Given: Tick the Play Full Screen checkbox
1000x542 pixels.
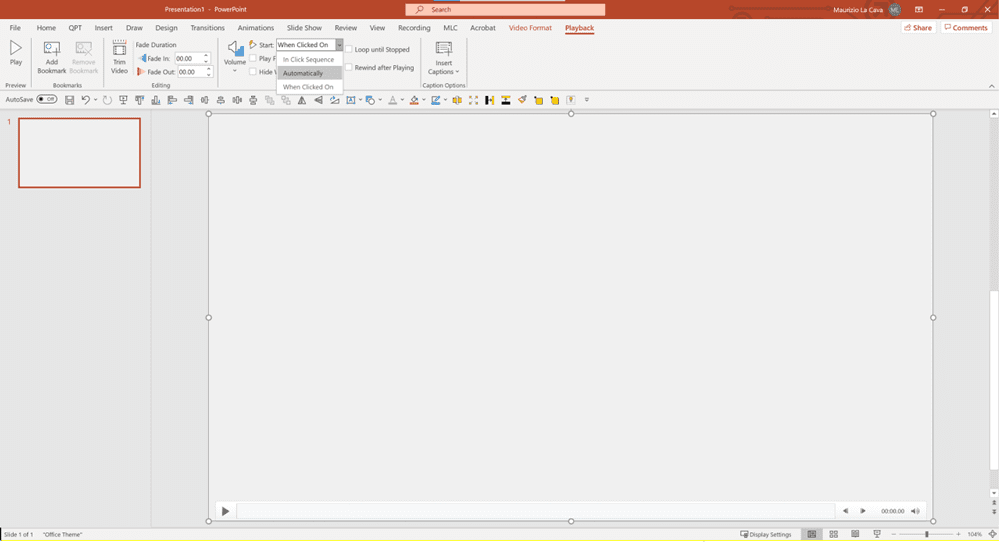Looking at the screenshot, I should tap(253, 59).
